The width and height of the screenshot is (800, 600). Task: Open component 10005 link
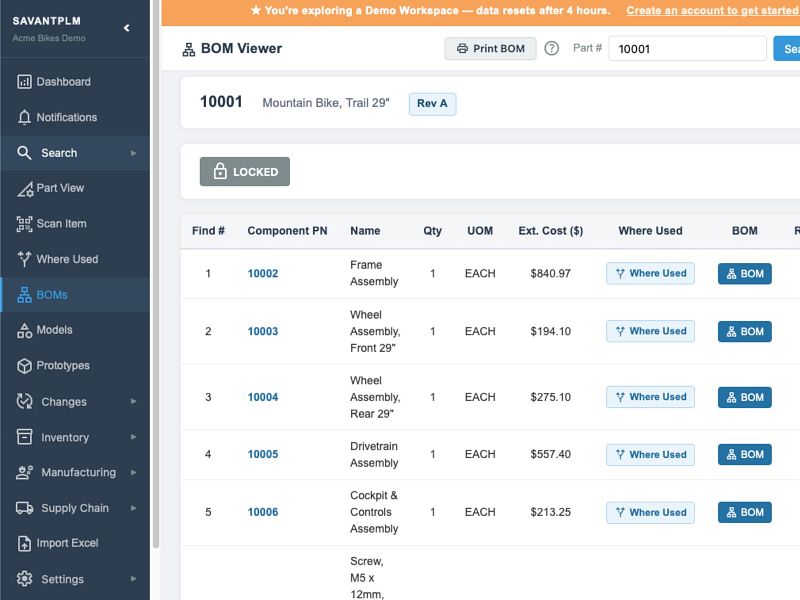coord(263,455)
